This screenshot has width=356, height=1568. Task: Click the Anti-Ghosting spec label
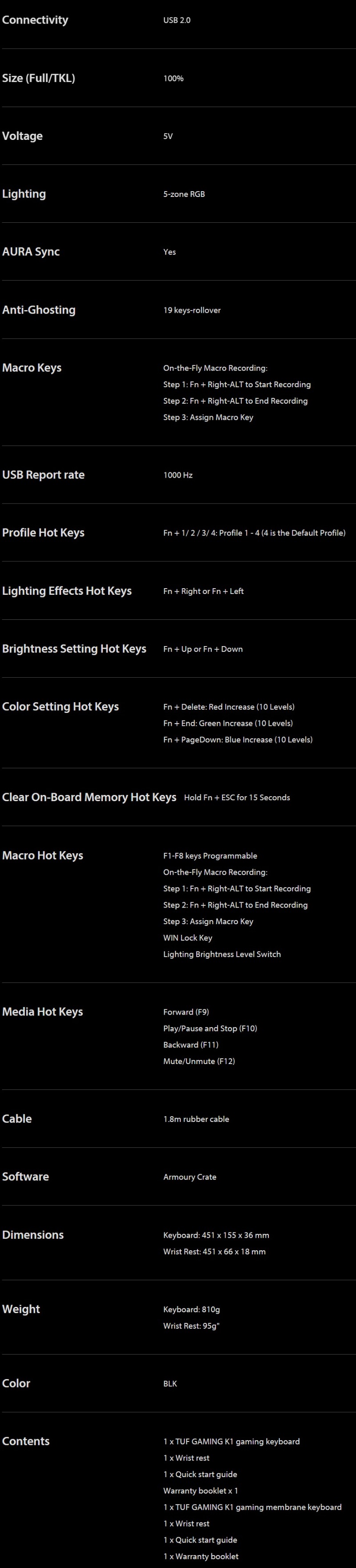39,310
